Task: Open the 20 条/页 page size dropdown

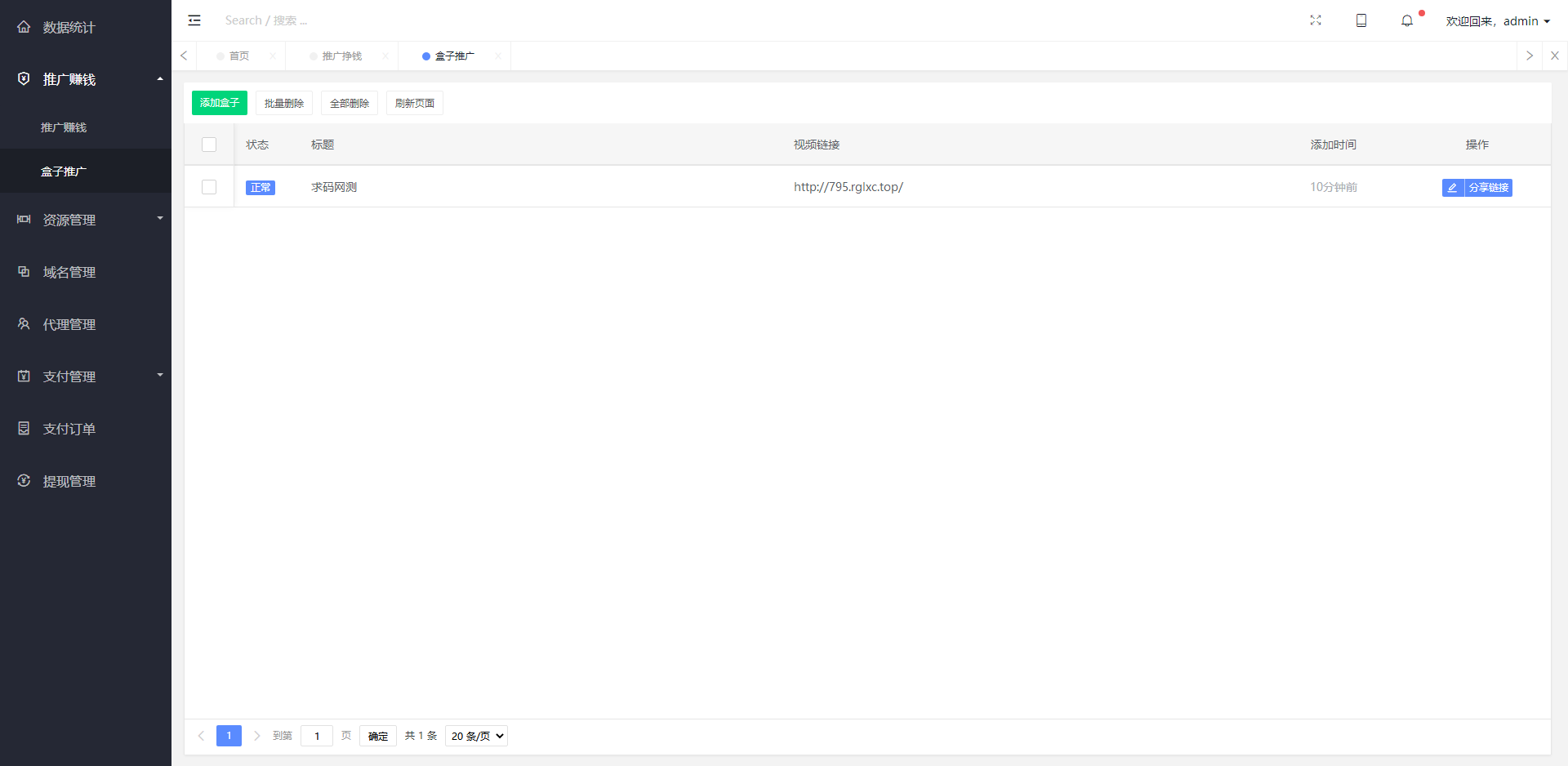Action: click(x=476, y=736)
